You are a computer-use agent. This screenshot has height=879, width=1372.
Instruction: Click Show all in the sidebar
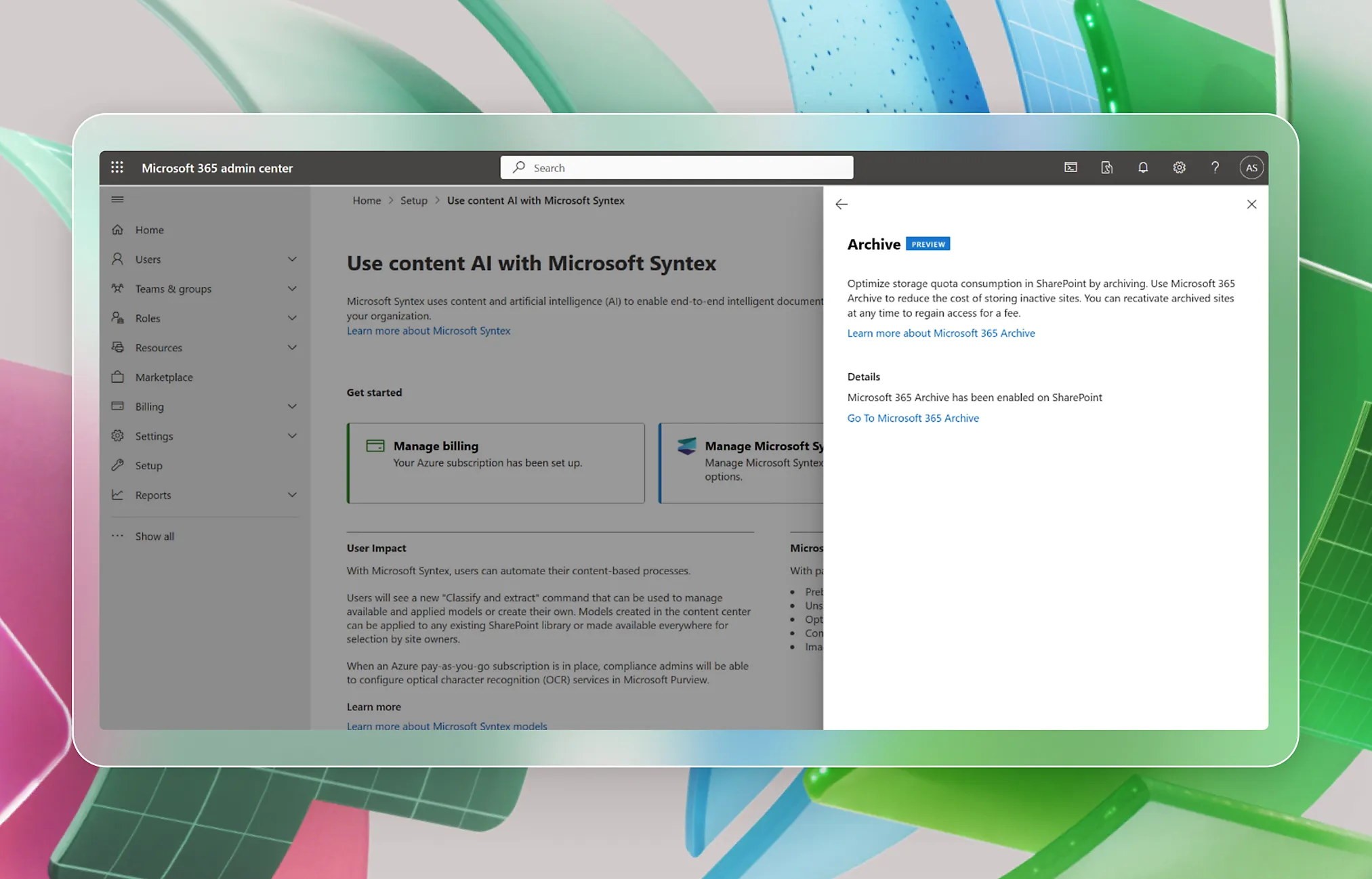(154, 536)
